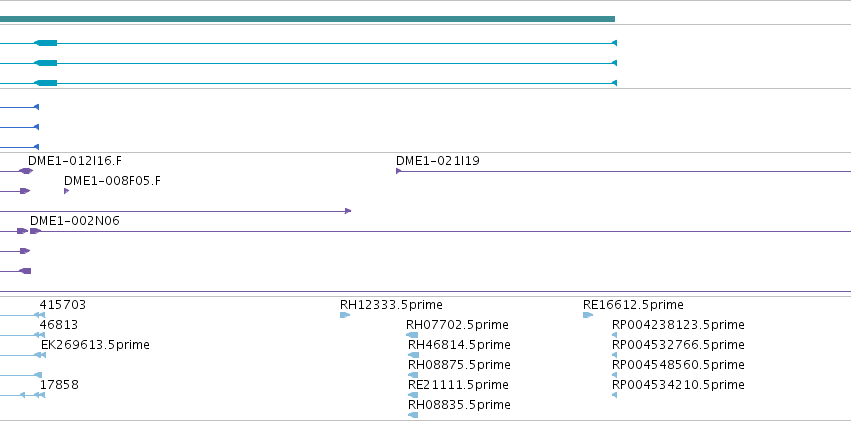This screenshot has width=851, height=421.
Task: Open the DME1-012I16.F feature label
Action: [x=75, y=161]
